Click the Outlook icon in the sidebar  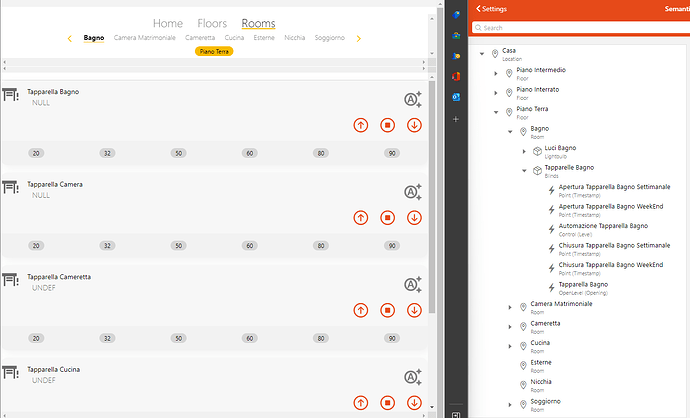click(x=455, y=96)
